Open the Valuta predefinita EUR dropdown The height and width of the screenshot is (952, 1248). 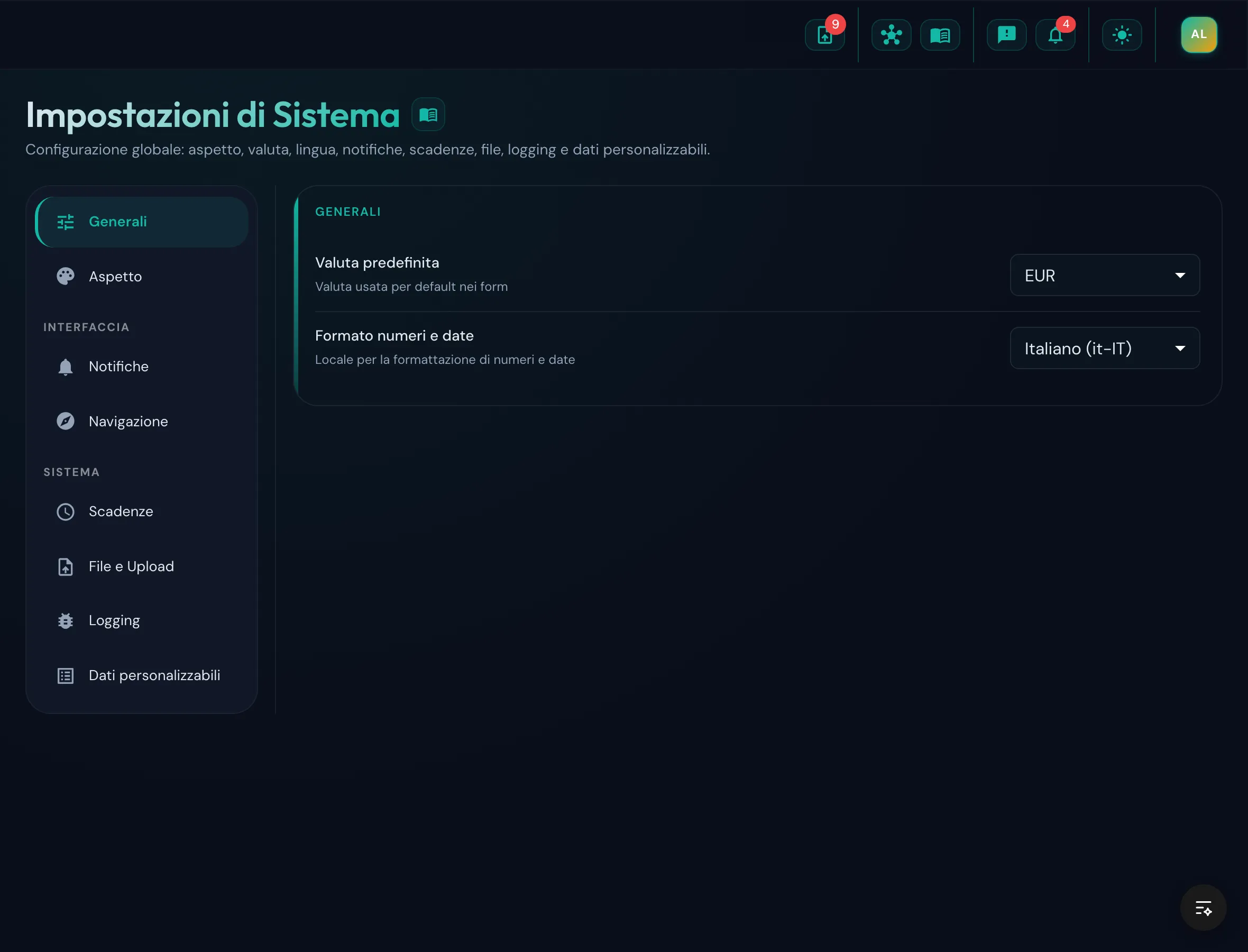(1105, 276)
